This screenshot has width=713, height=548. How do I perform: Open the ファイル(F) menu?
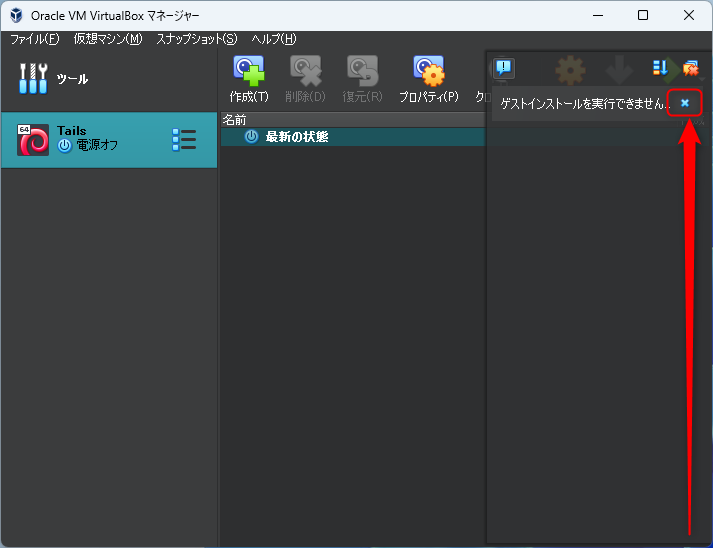[35, 39]
